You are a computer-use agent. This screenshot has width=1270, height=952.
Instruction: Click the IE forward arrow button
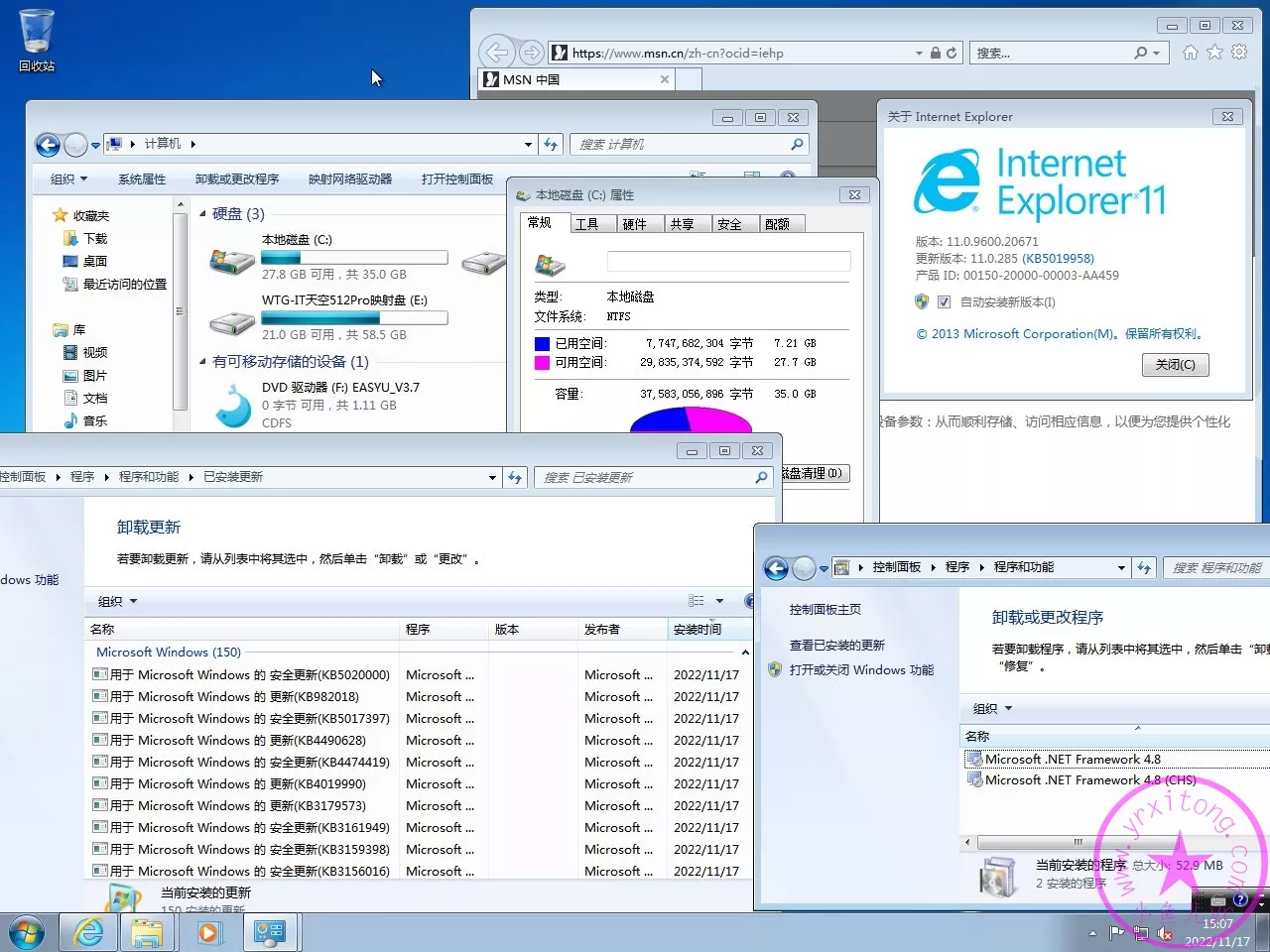tap(532, 53)
